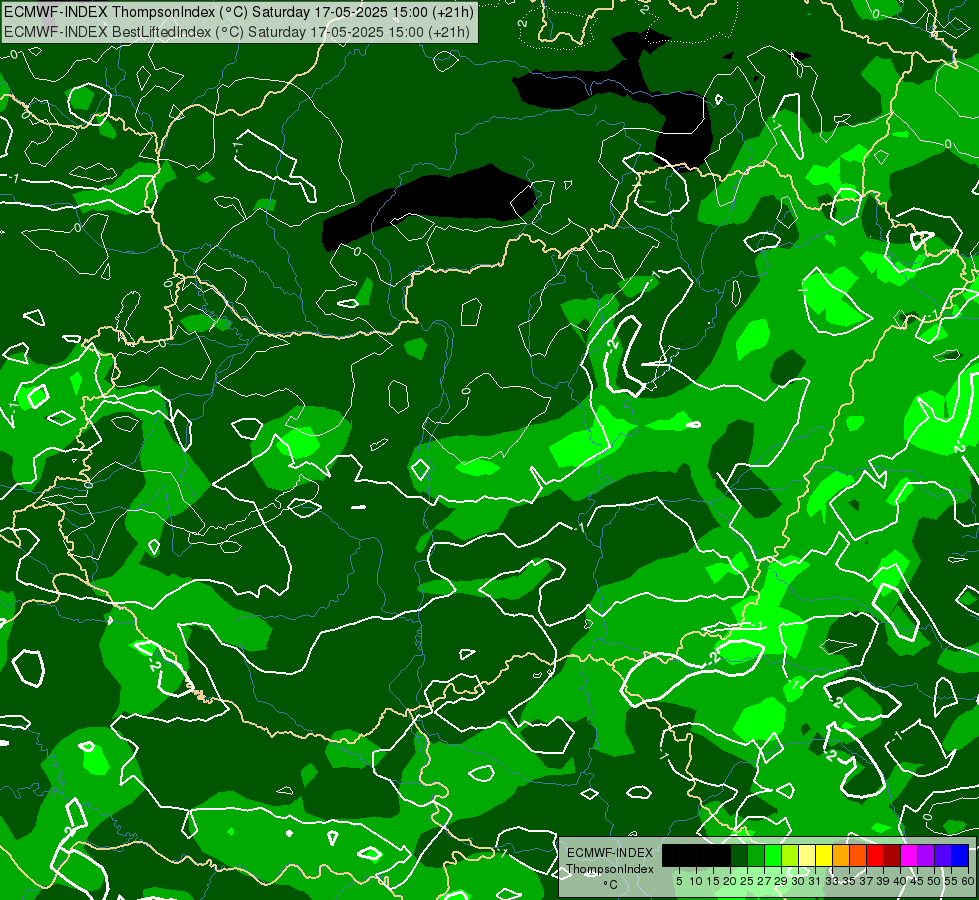The height and width of the screenshot is (900, 979).
Task: Pick the pure yellow 31–33 legend swatch
Action: click(824, 855)
